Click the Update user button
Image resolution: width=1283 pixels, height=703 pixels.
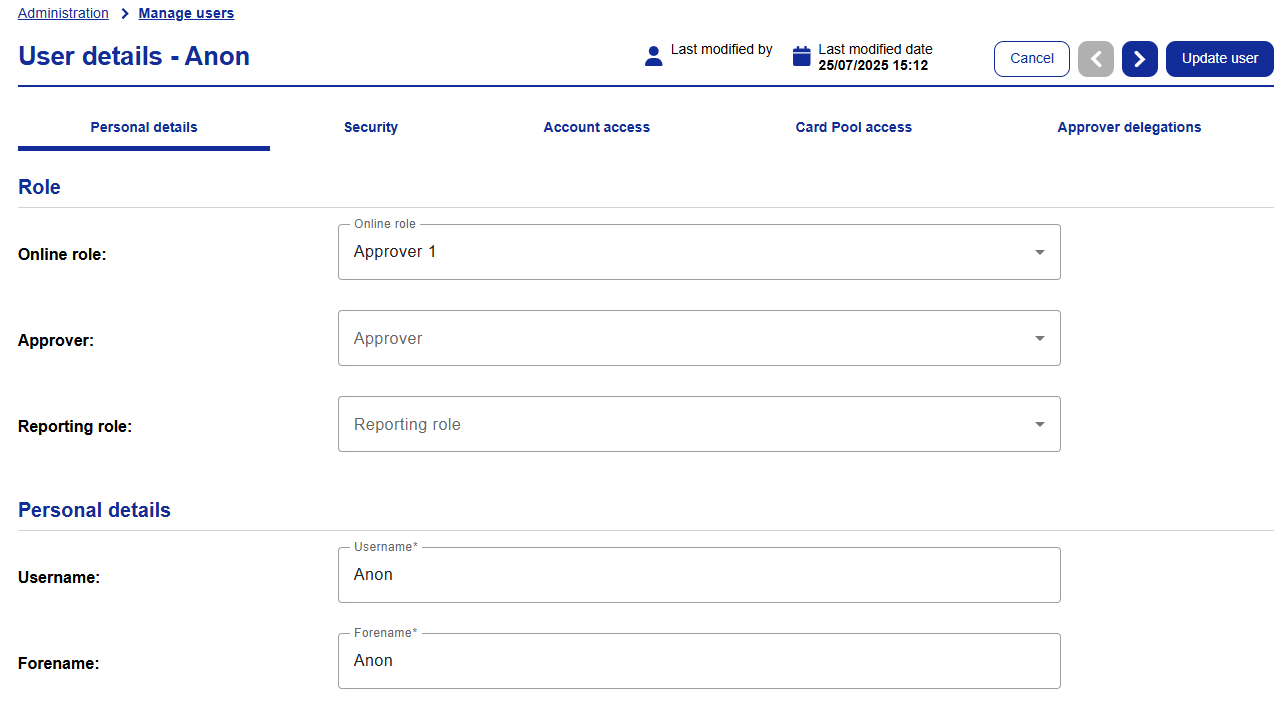pos(1220,59)
